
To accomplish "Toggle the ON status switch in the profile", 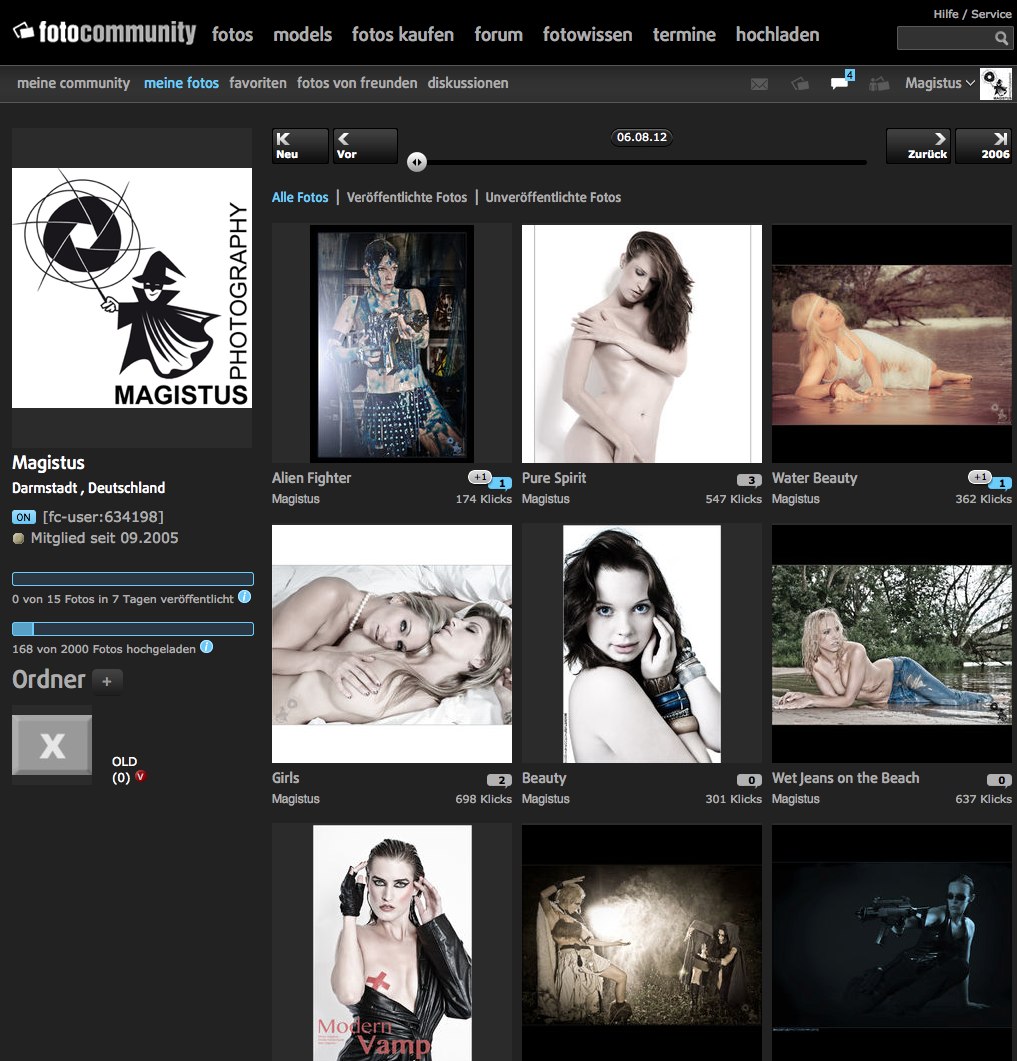I will pyautogui.click(x=23, y=517).
